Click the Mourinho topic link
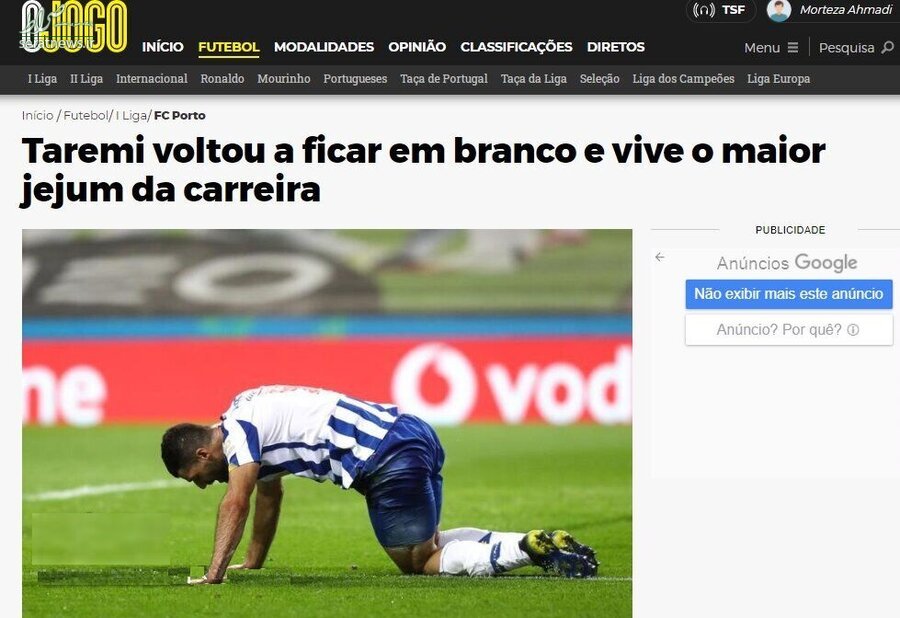This screenshot has height=618, width=900. pyautogui.click(x=284, y=79)
